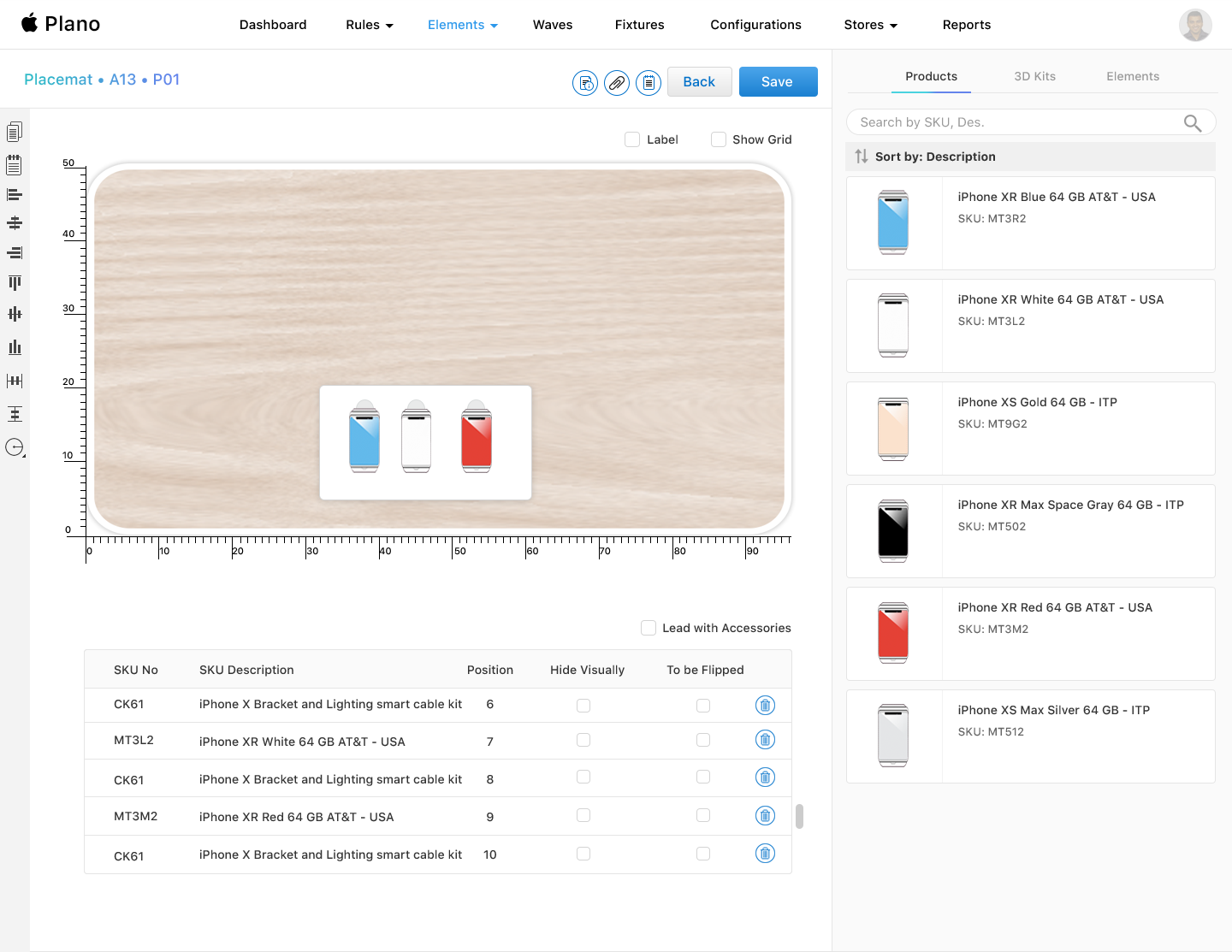Click the Save button
Screen dimensions: 1232x952
[x=778, y=82]
